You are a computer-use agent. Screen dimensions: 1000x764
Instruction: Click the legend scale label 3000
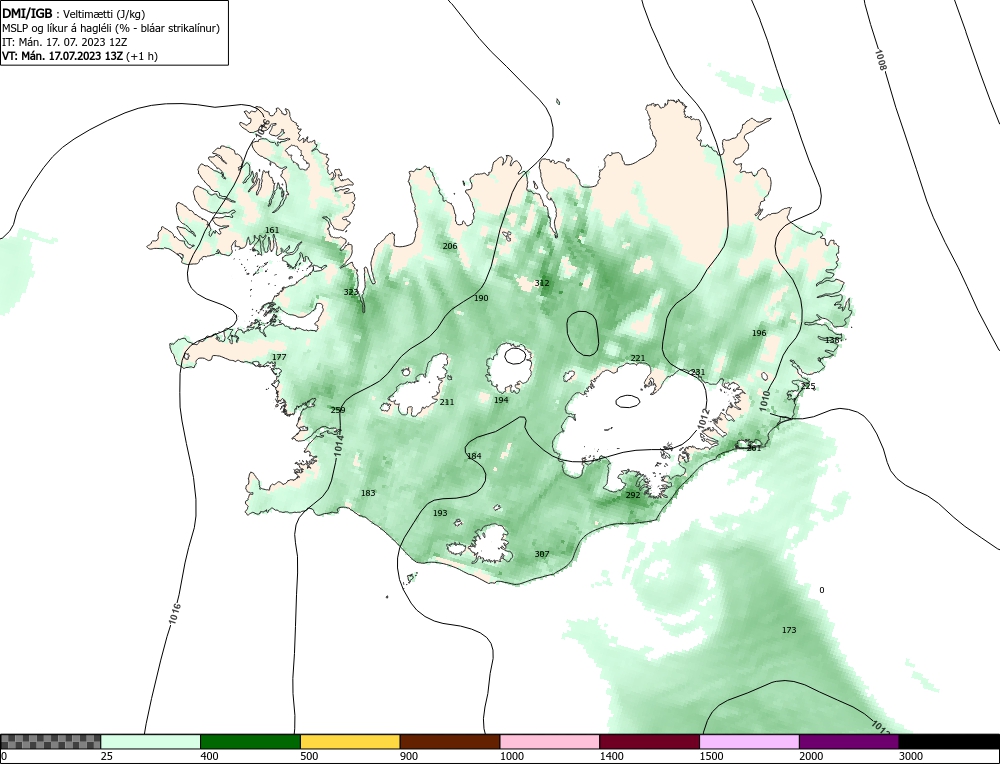910,757
